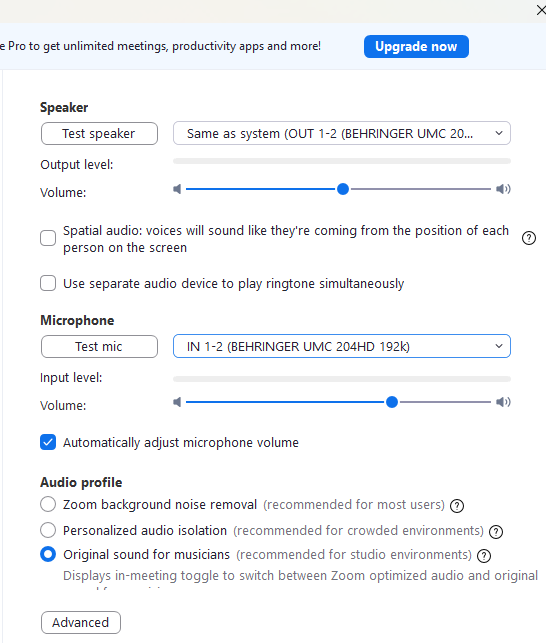The height and width of the screenshot is (643, 546).
Task: Select Original sound for musicians
Action: coord(48,554)
